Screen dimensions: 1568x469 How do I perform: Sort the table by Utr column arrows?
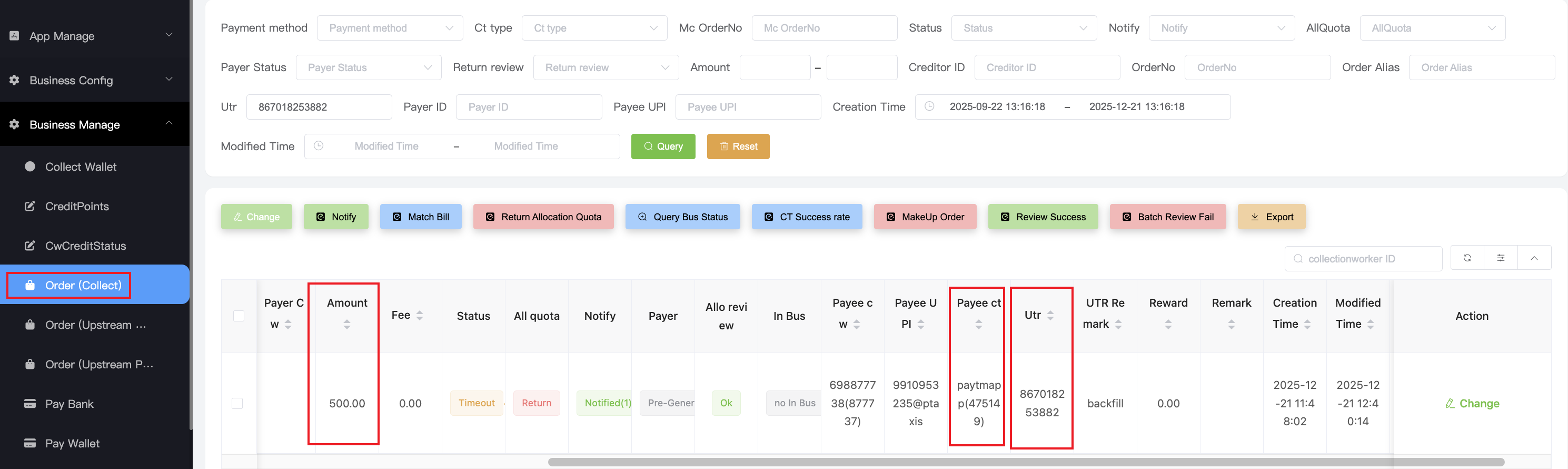point(1050,316)
